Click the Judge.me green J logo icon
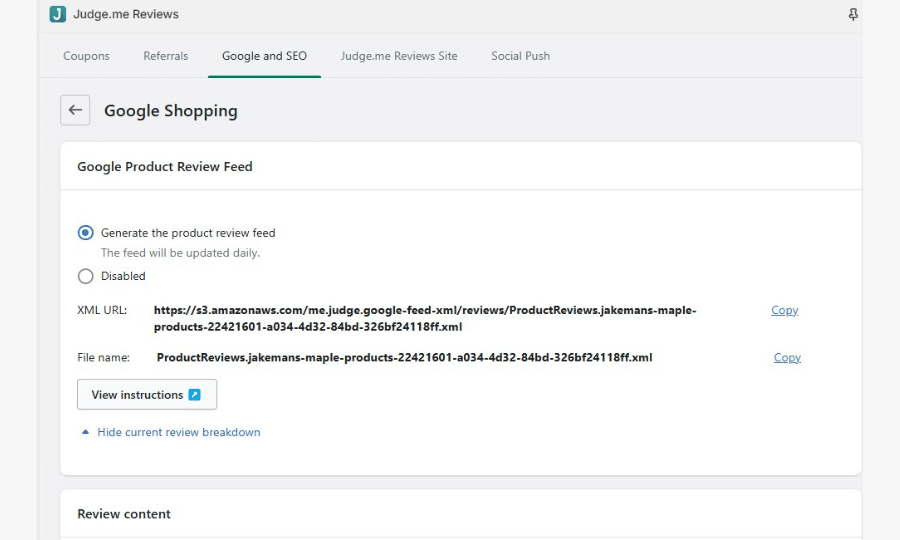Screen dimensions: 900x540 [57, 14]
